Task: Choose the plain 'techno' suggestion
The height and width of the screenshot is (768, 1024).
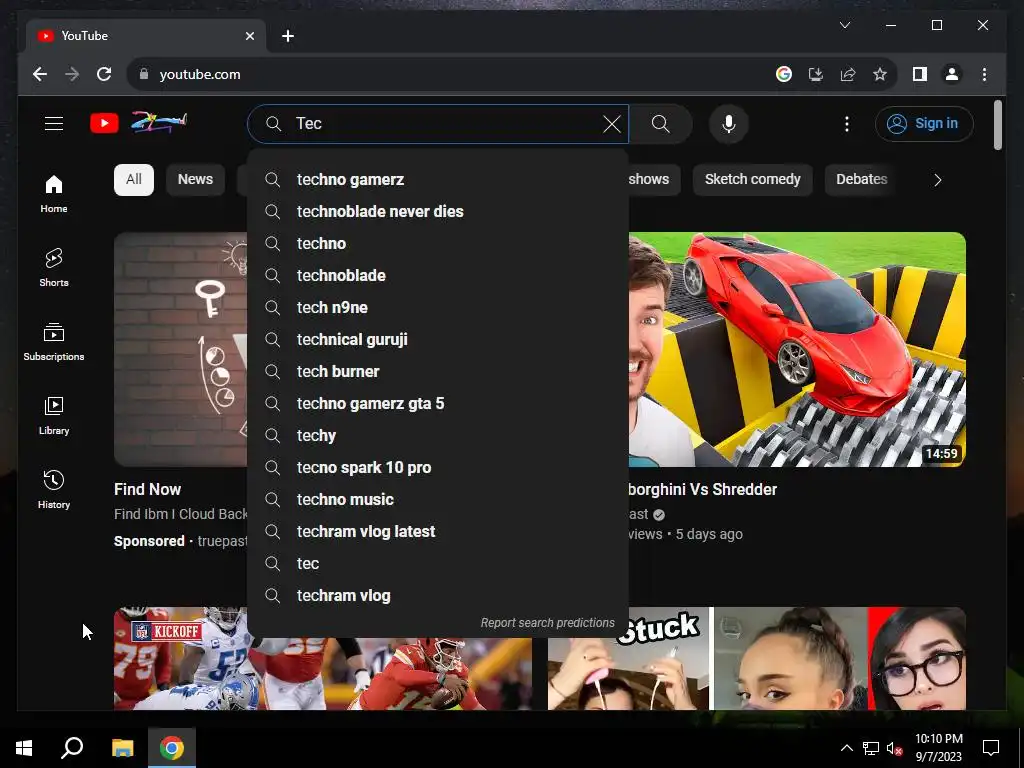Action: click(x=438, y=244)
